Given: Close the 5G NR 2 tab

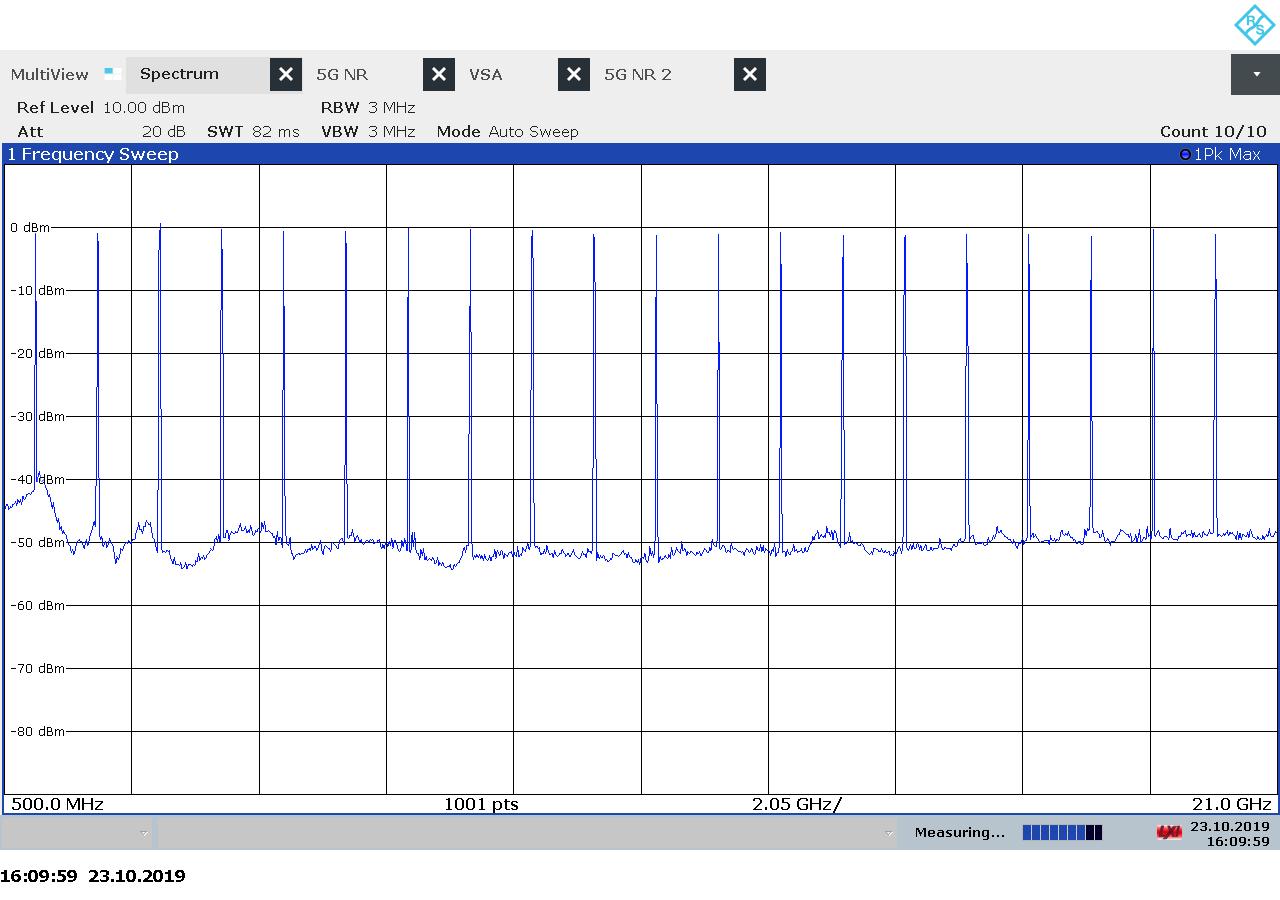Looking at the screenshot, I should pos(749,74).
